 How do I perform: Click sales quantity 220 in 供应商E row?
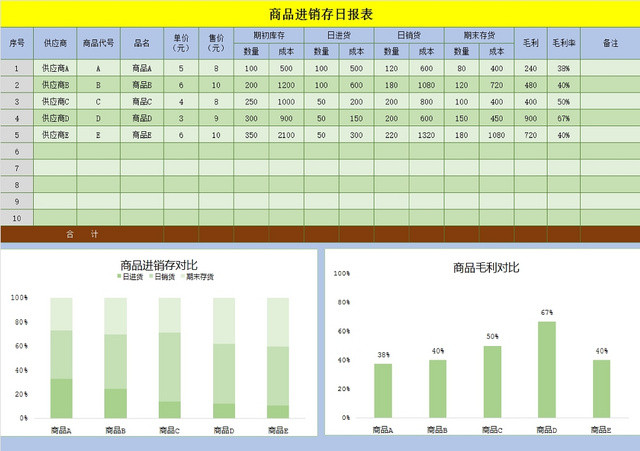pos(391,135)
